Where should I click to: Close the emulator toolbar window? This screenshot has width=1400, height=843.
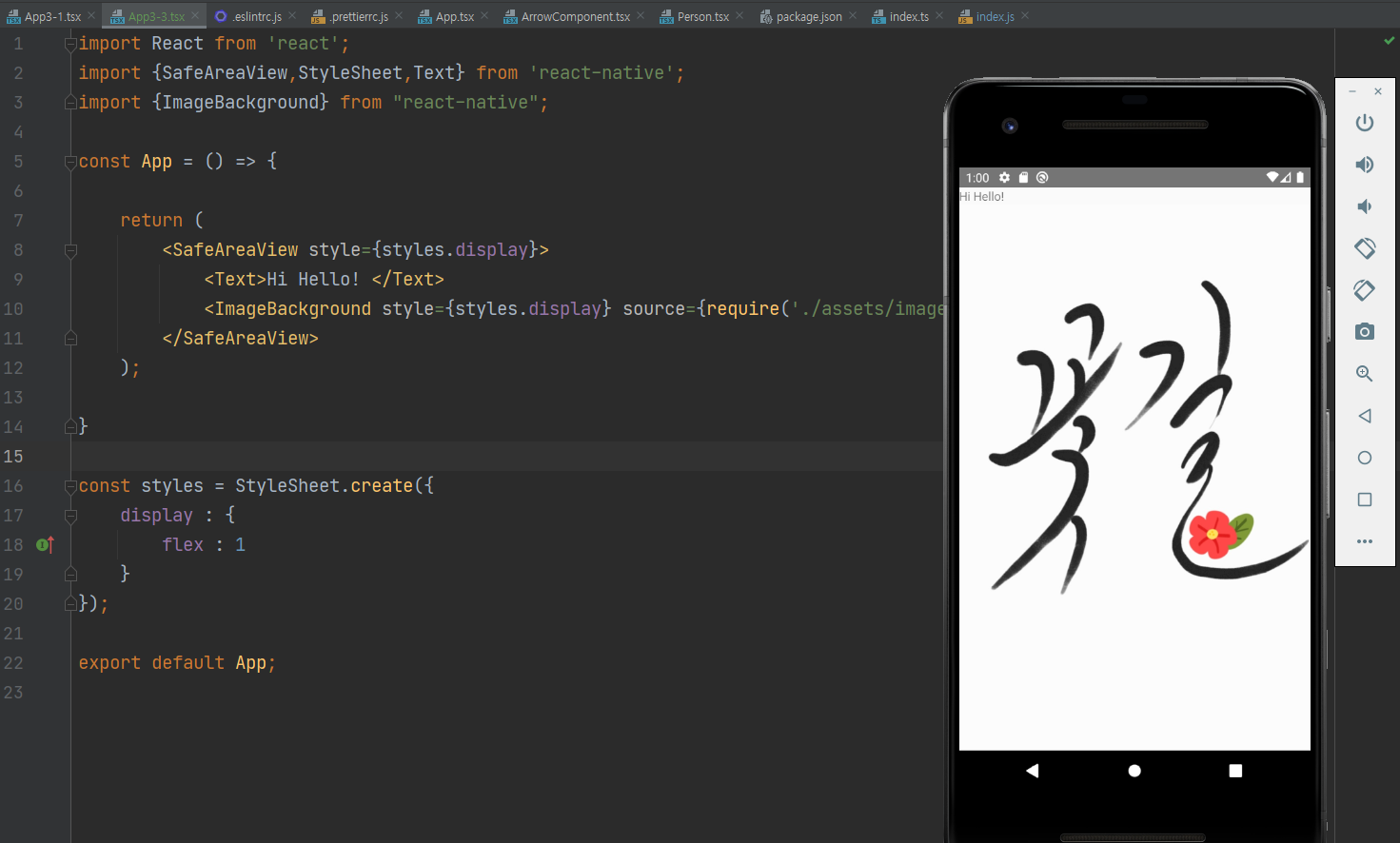1378,91
